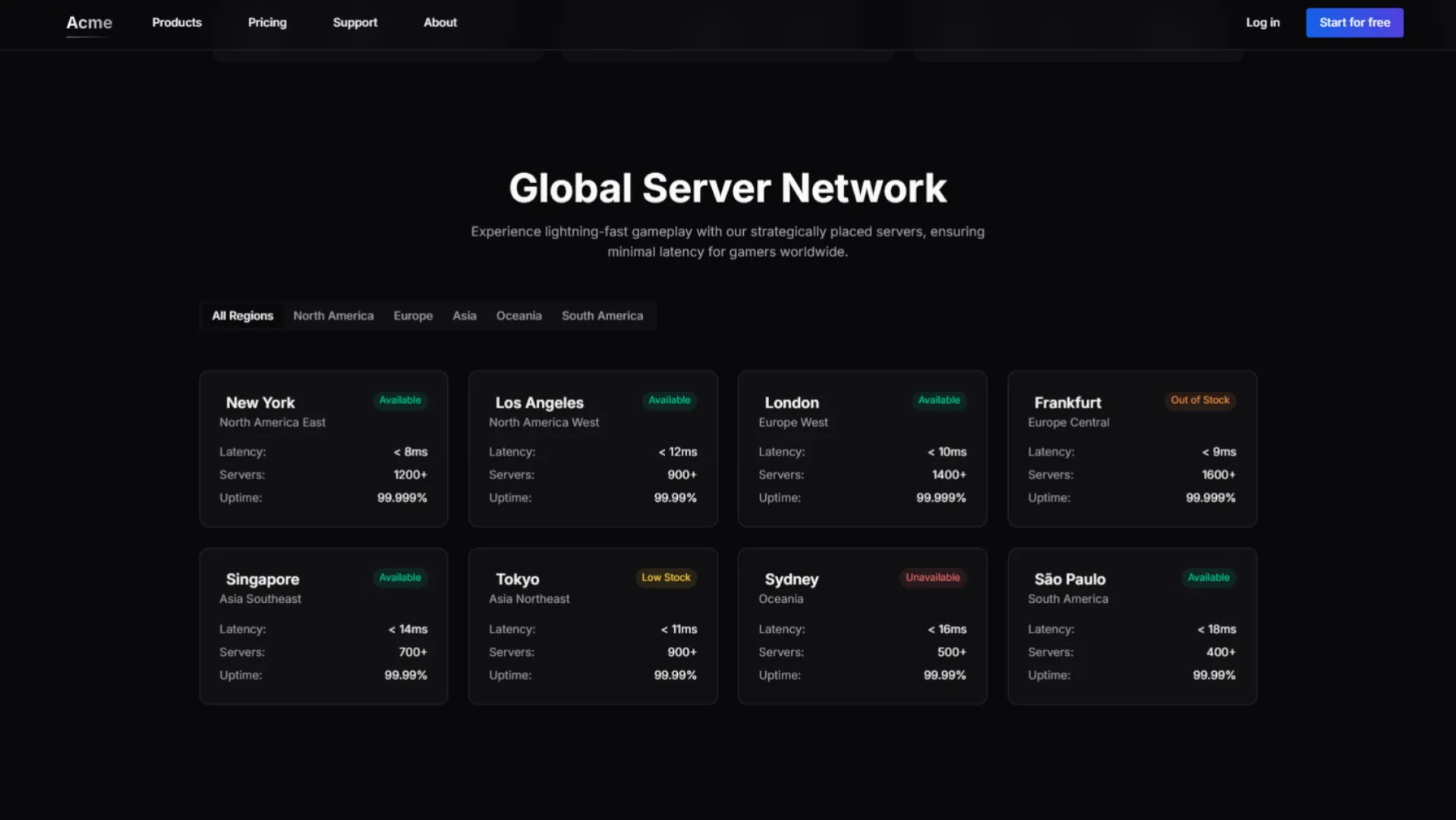Select the New York server card
The image size is (1456, 820).
click(x=323, y=448)
